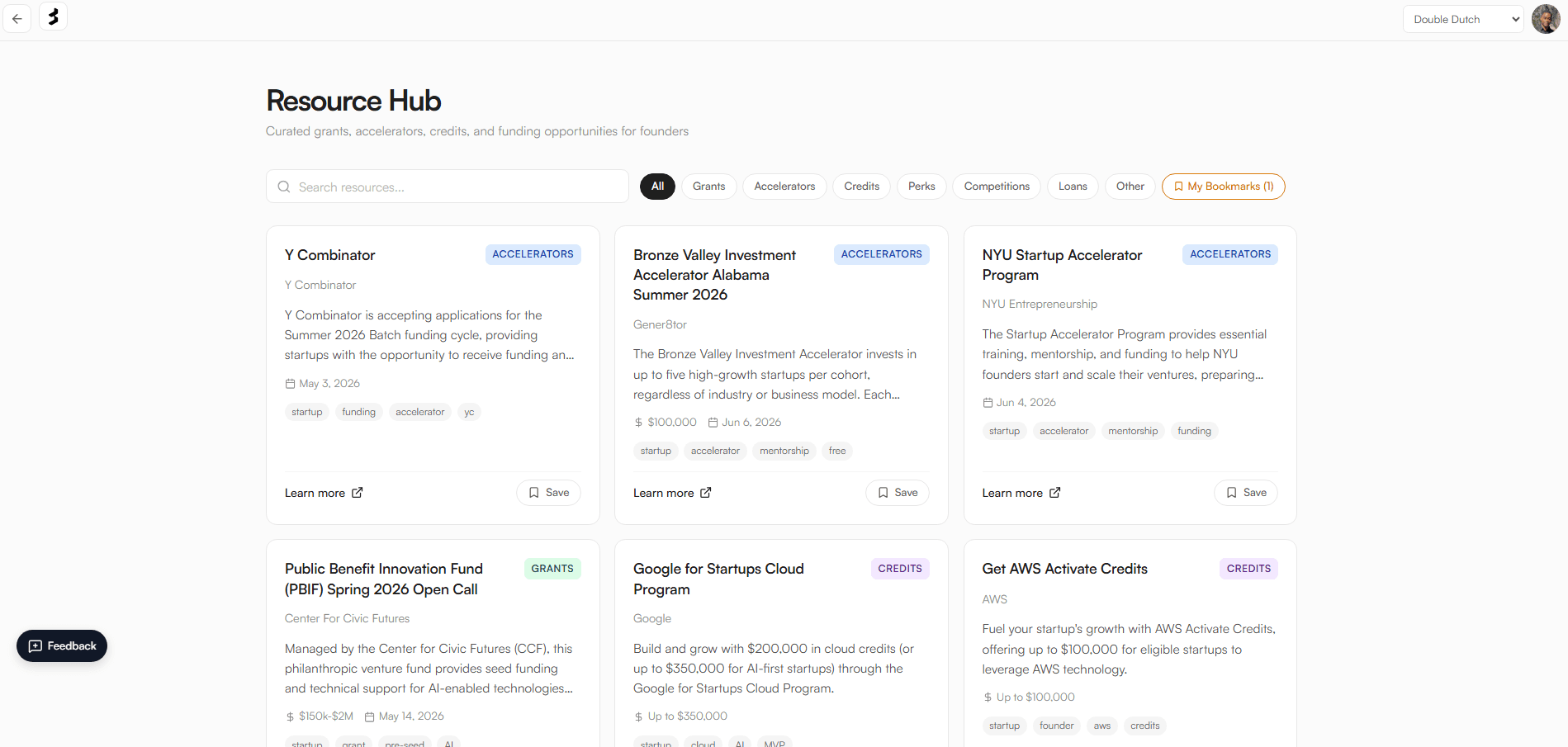Click the dollar icon beside Bronze Valley's $100,000
This screenshot has width=1568, height=747.
pos(637,422)
